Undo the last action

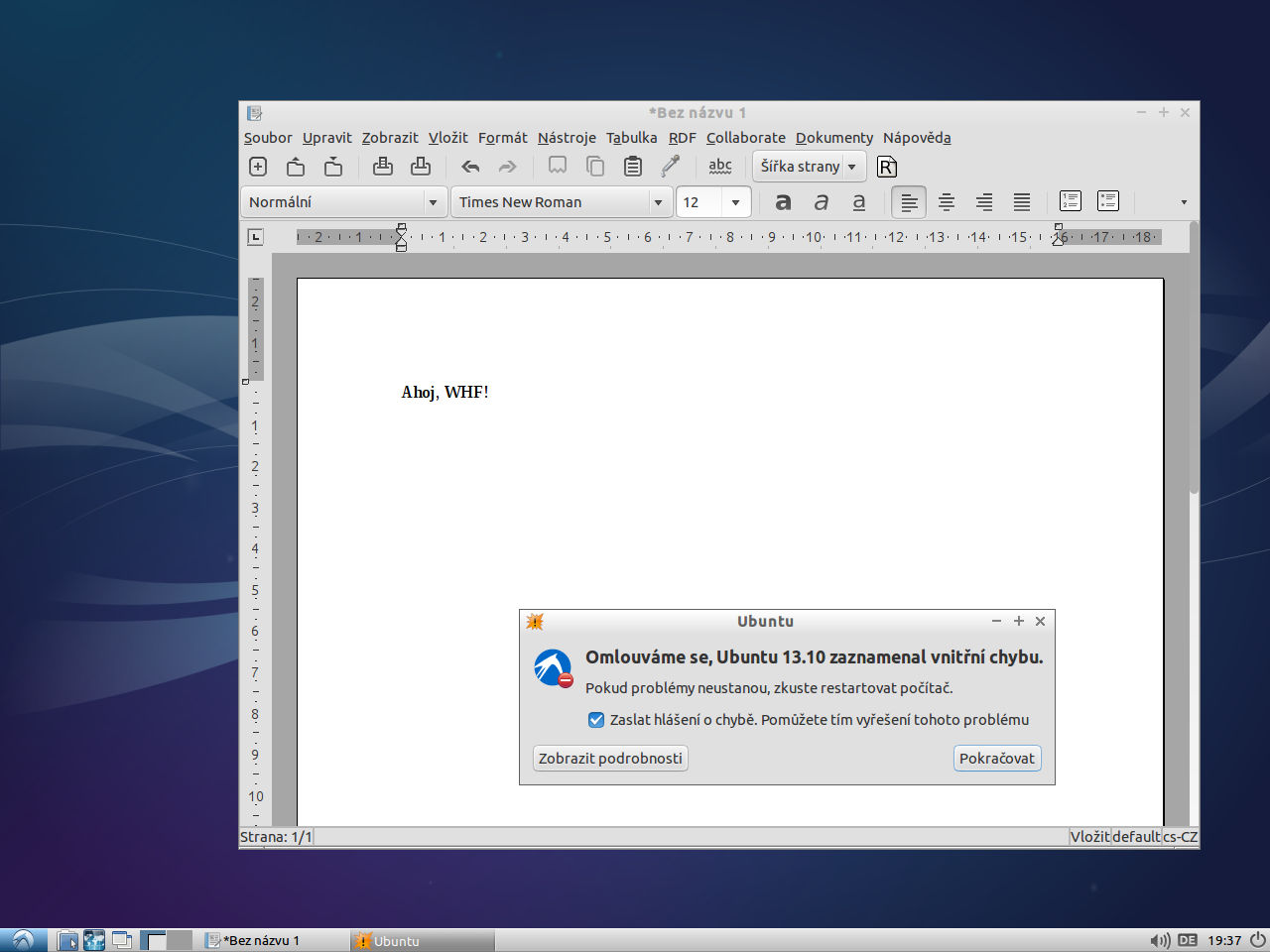click(x=470, y=167)
